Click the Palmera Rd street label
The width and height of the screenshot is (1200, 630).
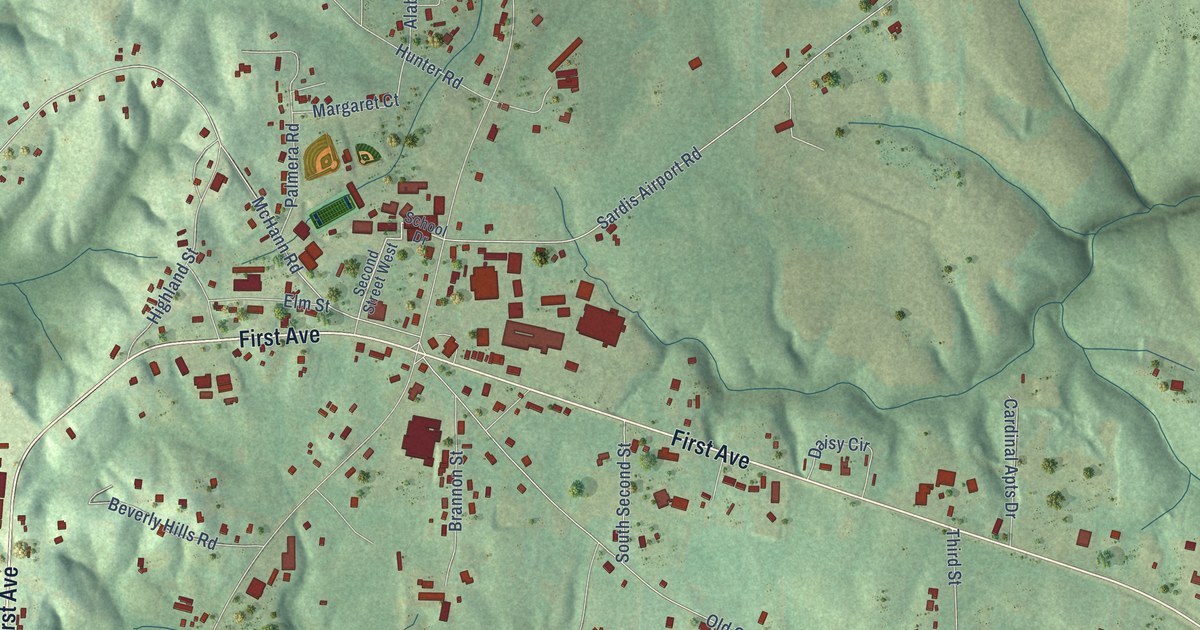click(292, 164)
